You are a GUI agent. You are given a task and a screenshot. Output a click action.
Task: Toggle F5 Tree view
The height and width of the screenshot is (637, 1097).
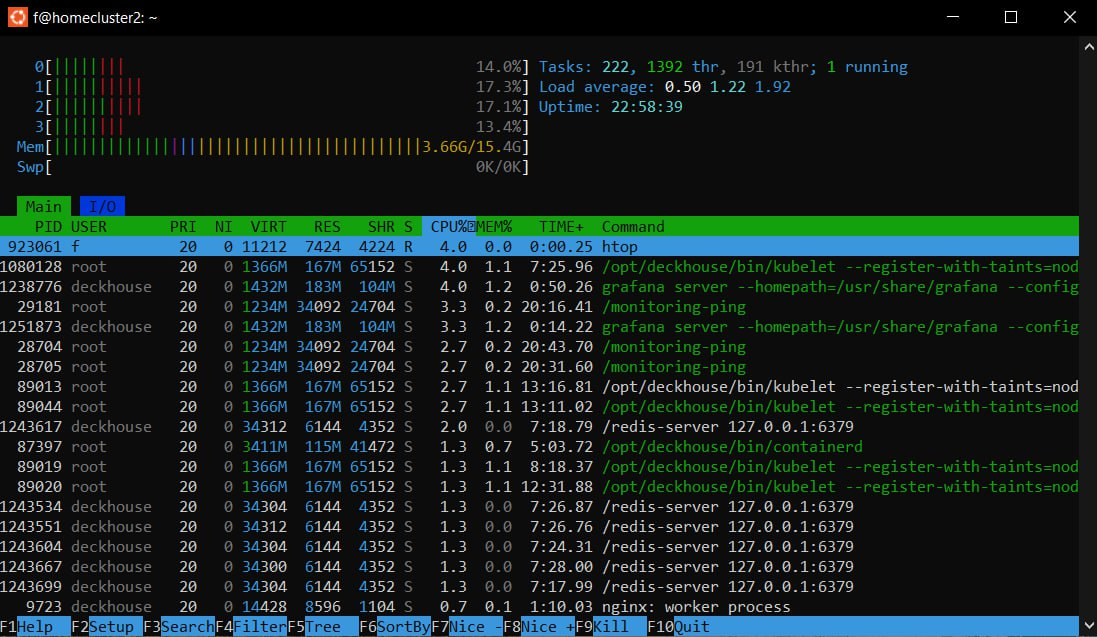pyautogui.click(x=323, y=626)
